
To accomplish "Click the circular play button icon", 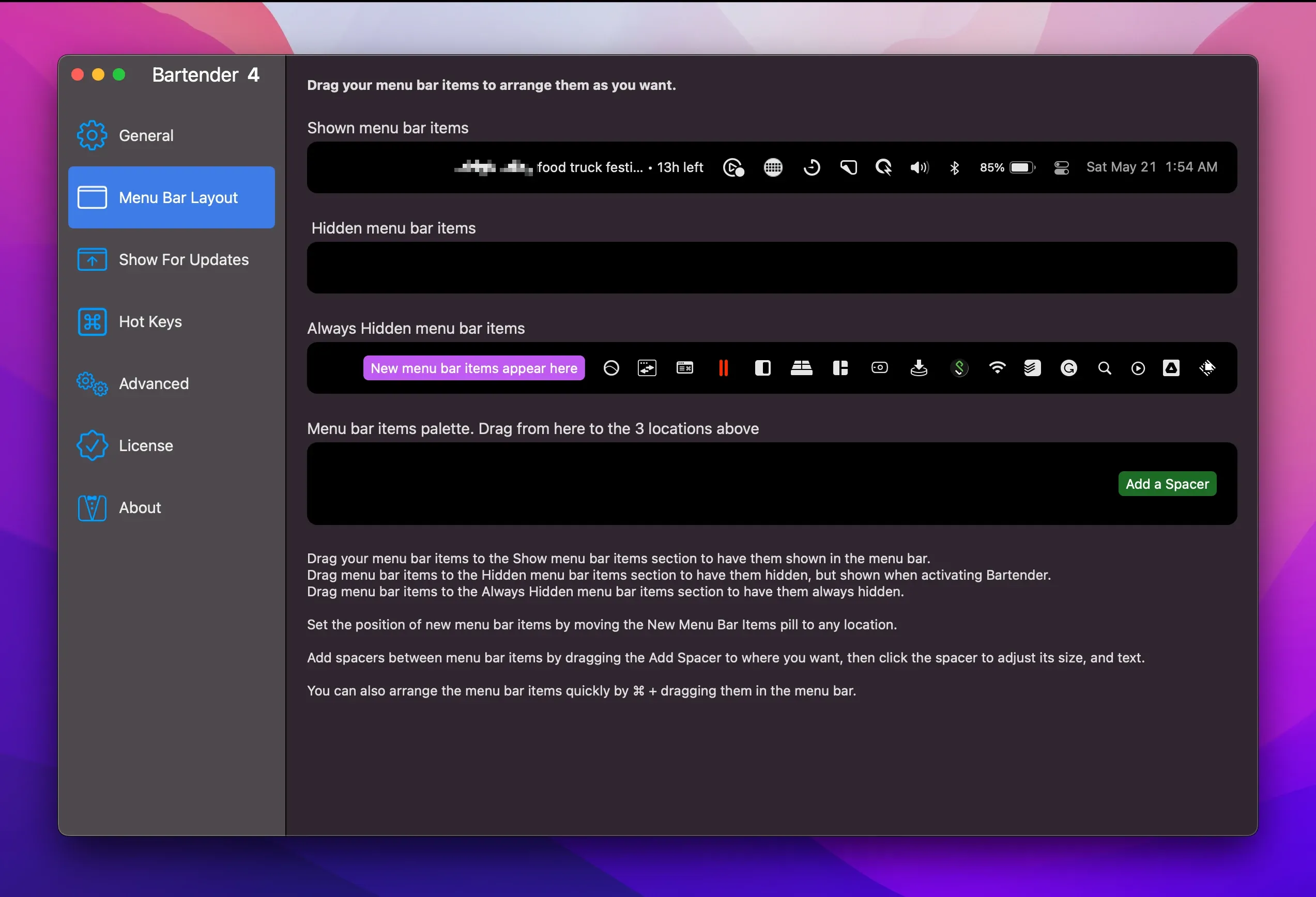I will coord(1138,368).
